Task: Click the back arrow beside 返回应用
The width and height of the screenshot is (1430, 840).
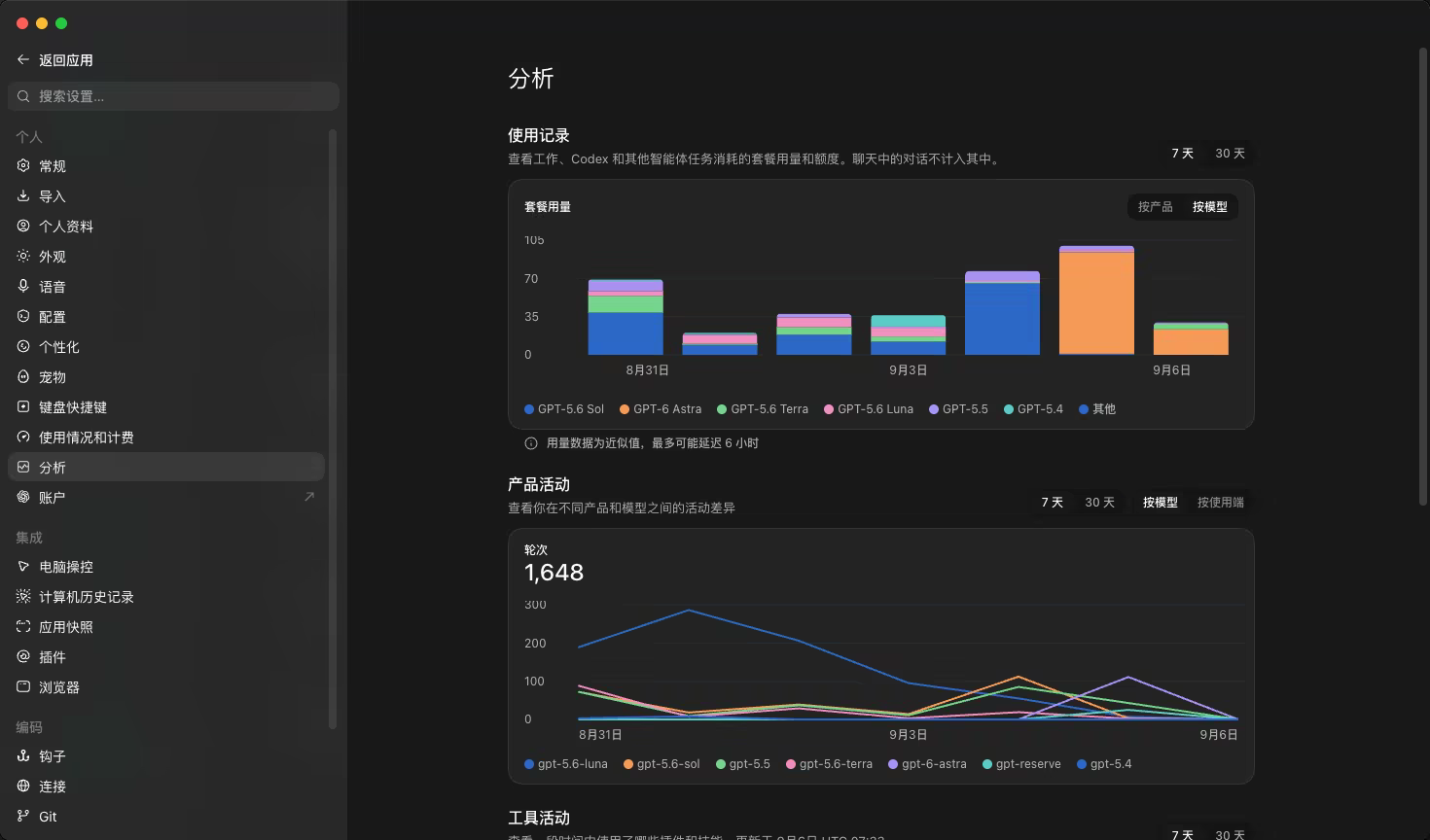Action: point(23,60)
